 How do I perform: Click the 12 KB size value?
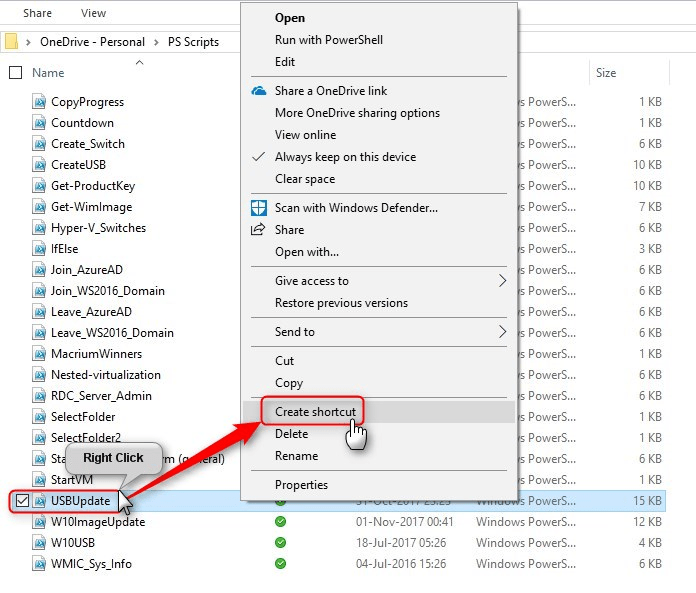tap(647, 522)
